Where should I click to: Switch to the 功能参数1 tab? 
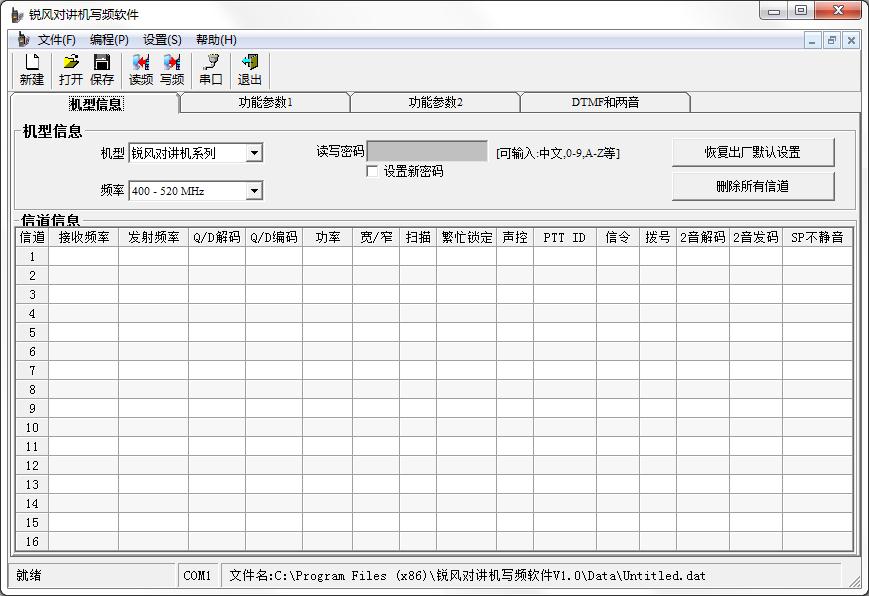click(265, 103)
